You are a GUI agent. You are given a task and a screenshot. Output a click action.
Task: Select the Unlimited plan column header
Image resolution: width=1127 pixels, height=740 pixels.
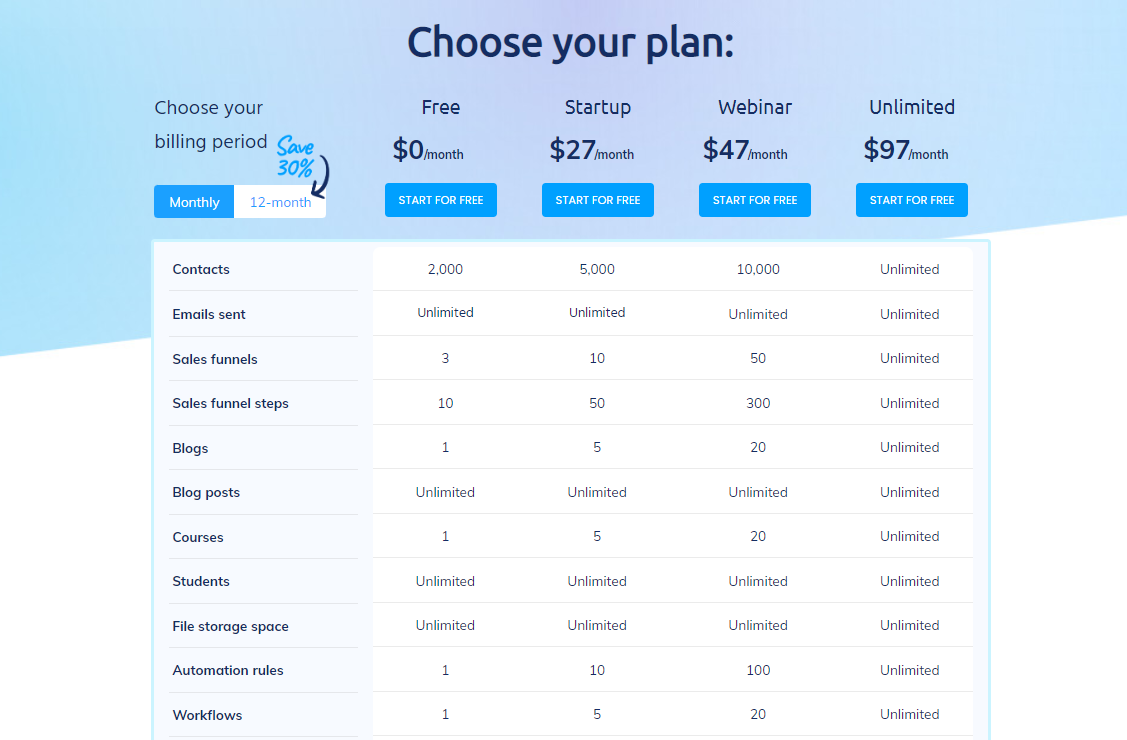[x=911, y=107]
